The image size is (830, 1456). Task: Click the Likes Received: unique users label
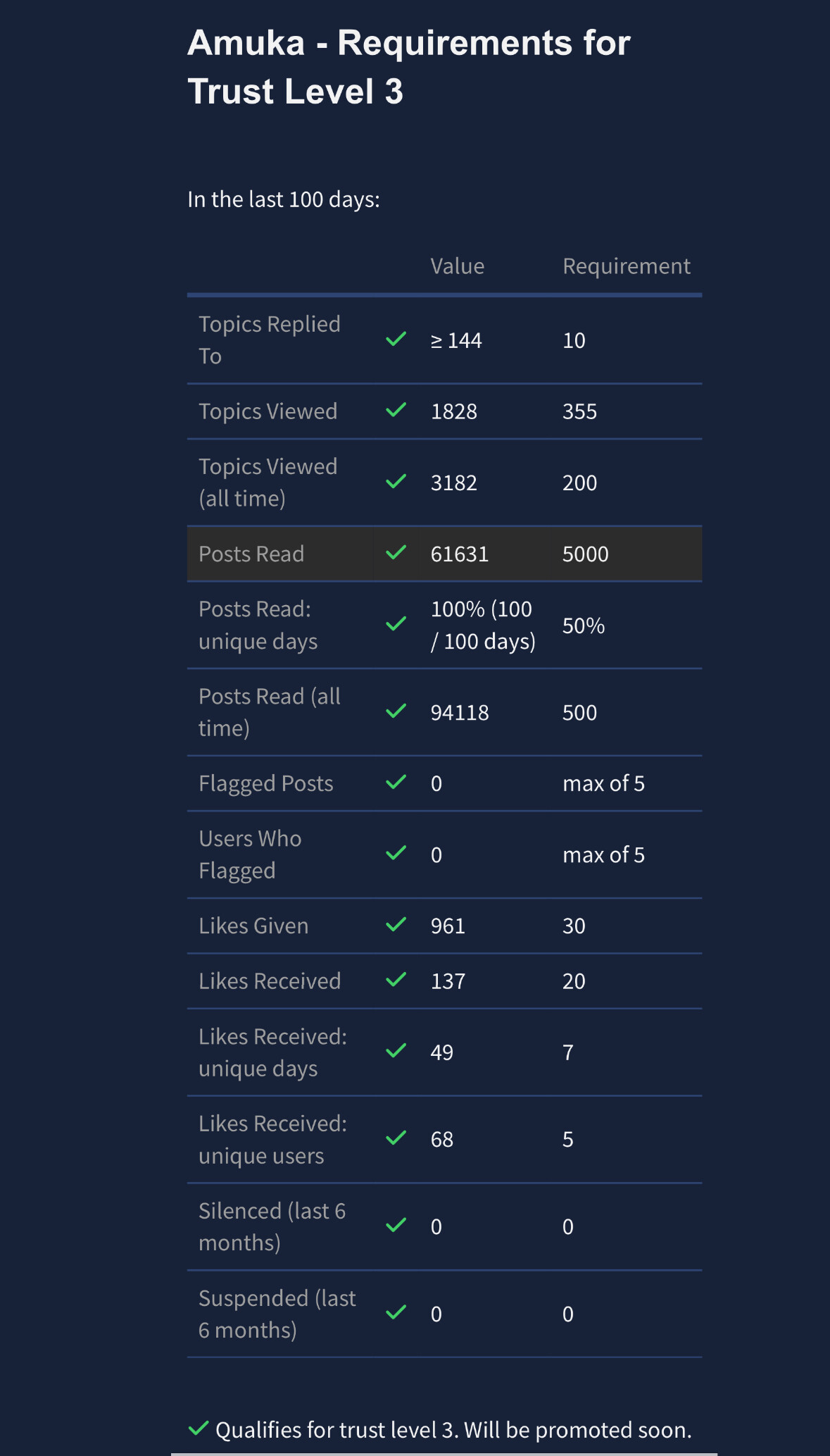[x=273, y=1139]
